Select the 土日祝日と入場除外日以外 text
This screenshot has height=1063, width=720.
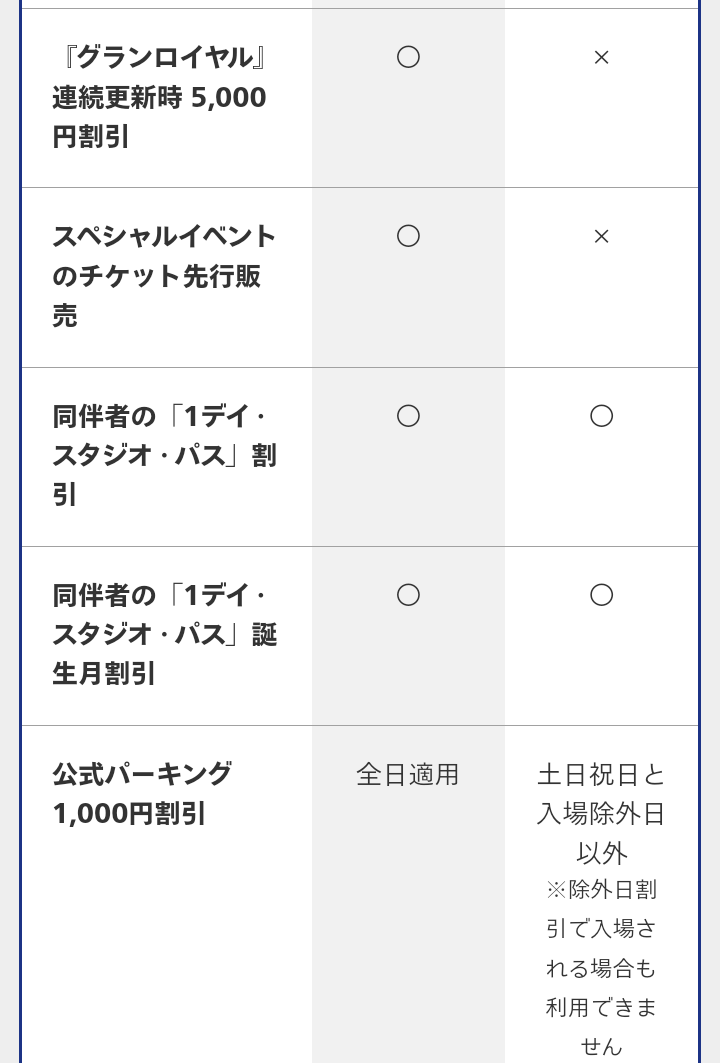[x=601, y=813]
